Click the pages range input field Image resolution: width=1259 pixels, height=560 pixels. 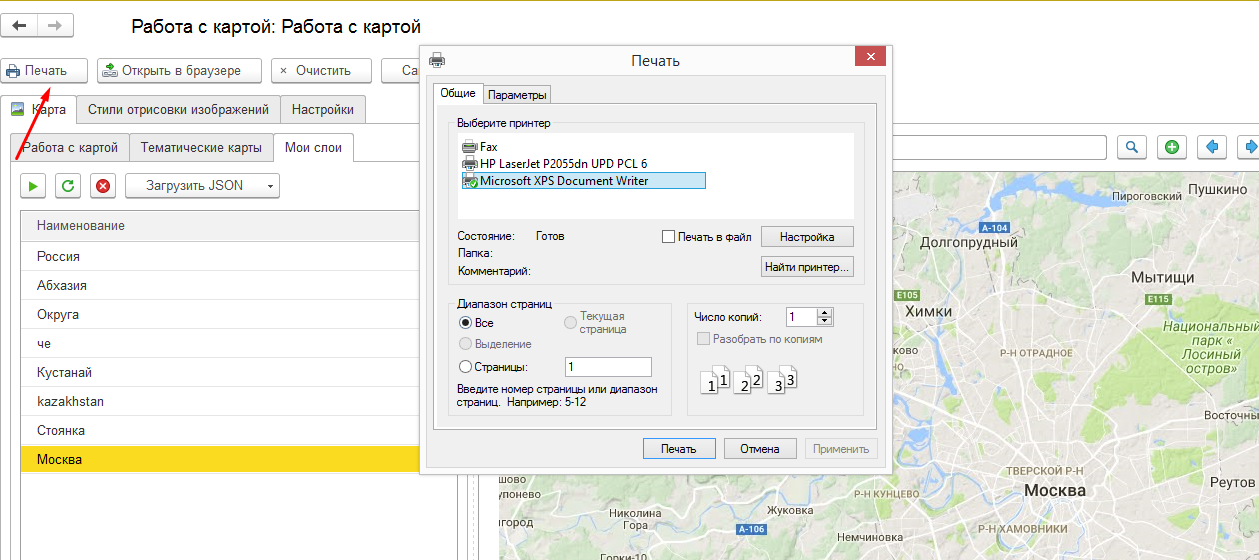tap(608, 367)
